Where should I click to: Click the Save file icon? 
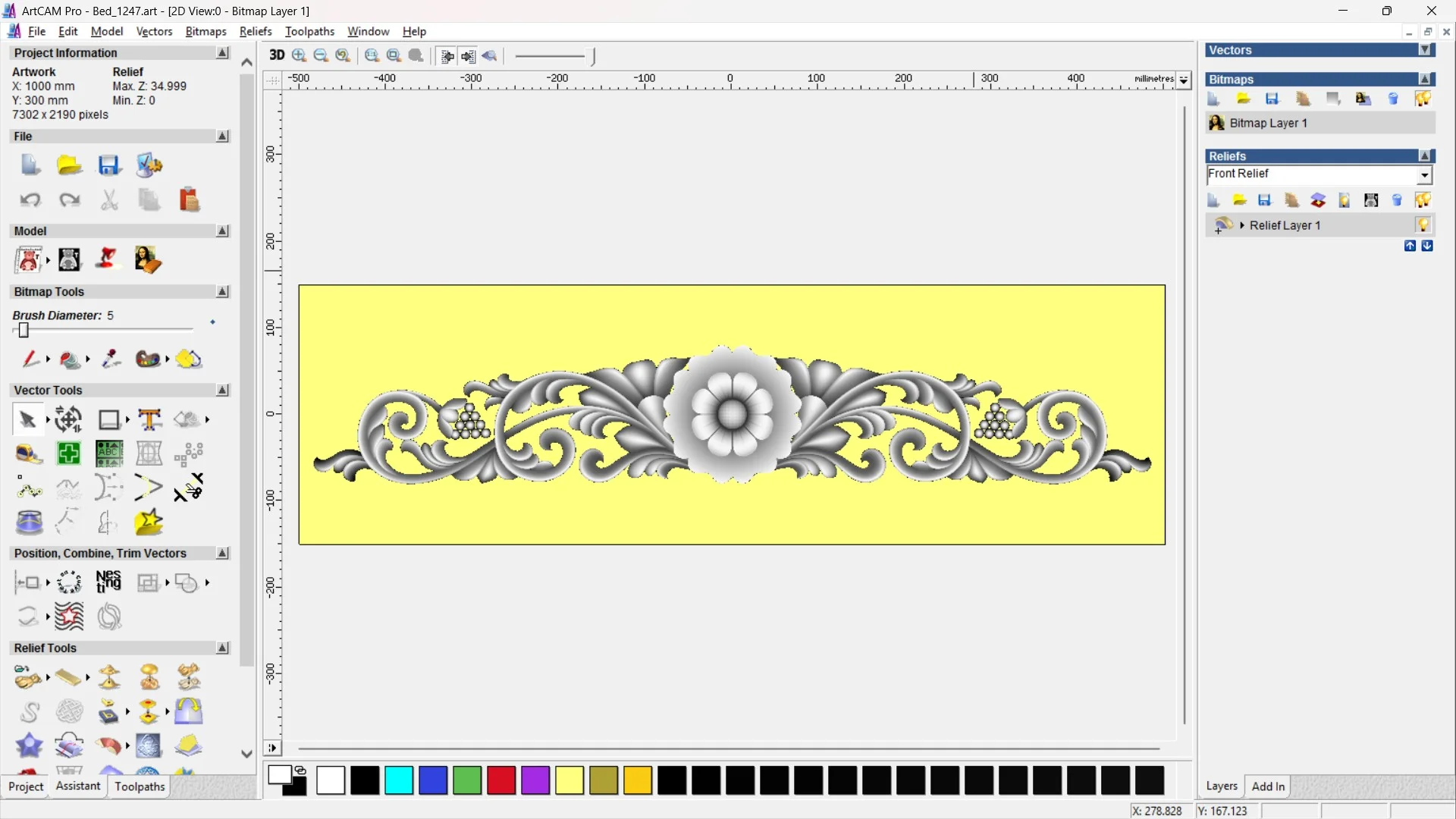109,165
